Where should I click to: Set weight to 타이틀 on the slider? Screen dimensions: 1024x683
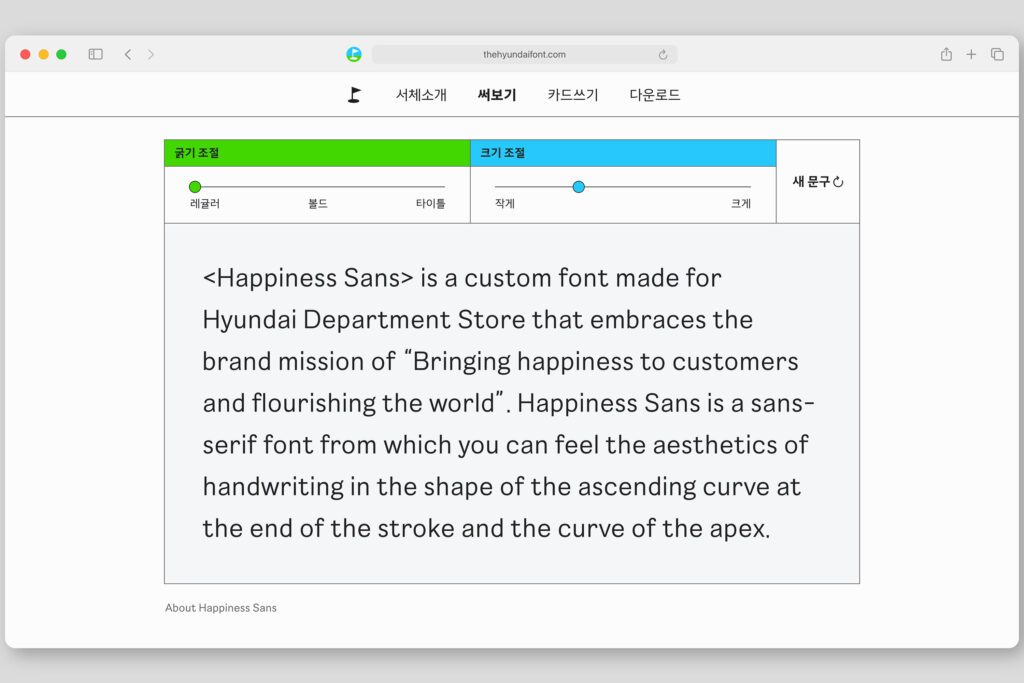(443, 187)
